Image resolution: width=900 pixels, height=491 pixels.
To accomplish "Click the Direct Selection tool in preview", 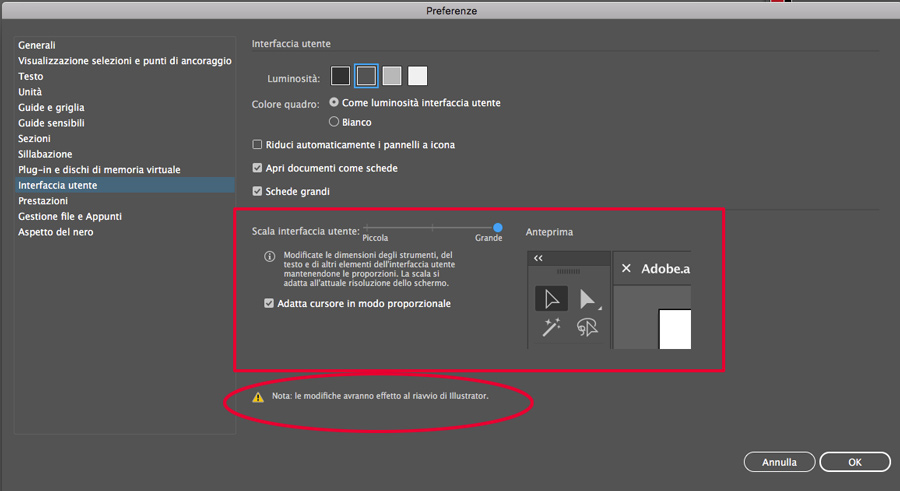I will 588,299.
